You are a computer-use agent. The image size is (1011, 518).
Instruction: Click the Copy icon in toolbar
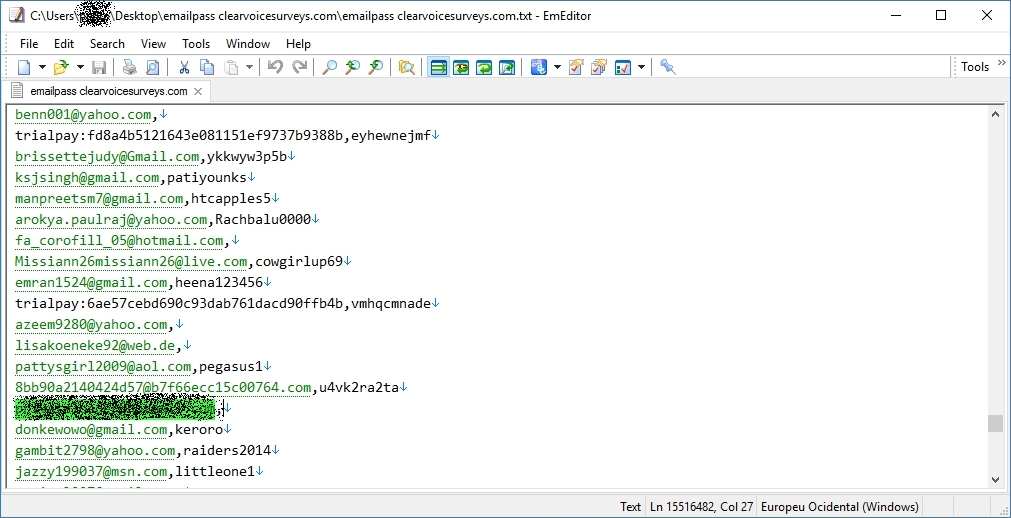tap(207, 67)
